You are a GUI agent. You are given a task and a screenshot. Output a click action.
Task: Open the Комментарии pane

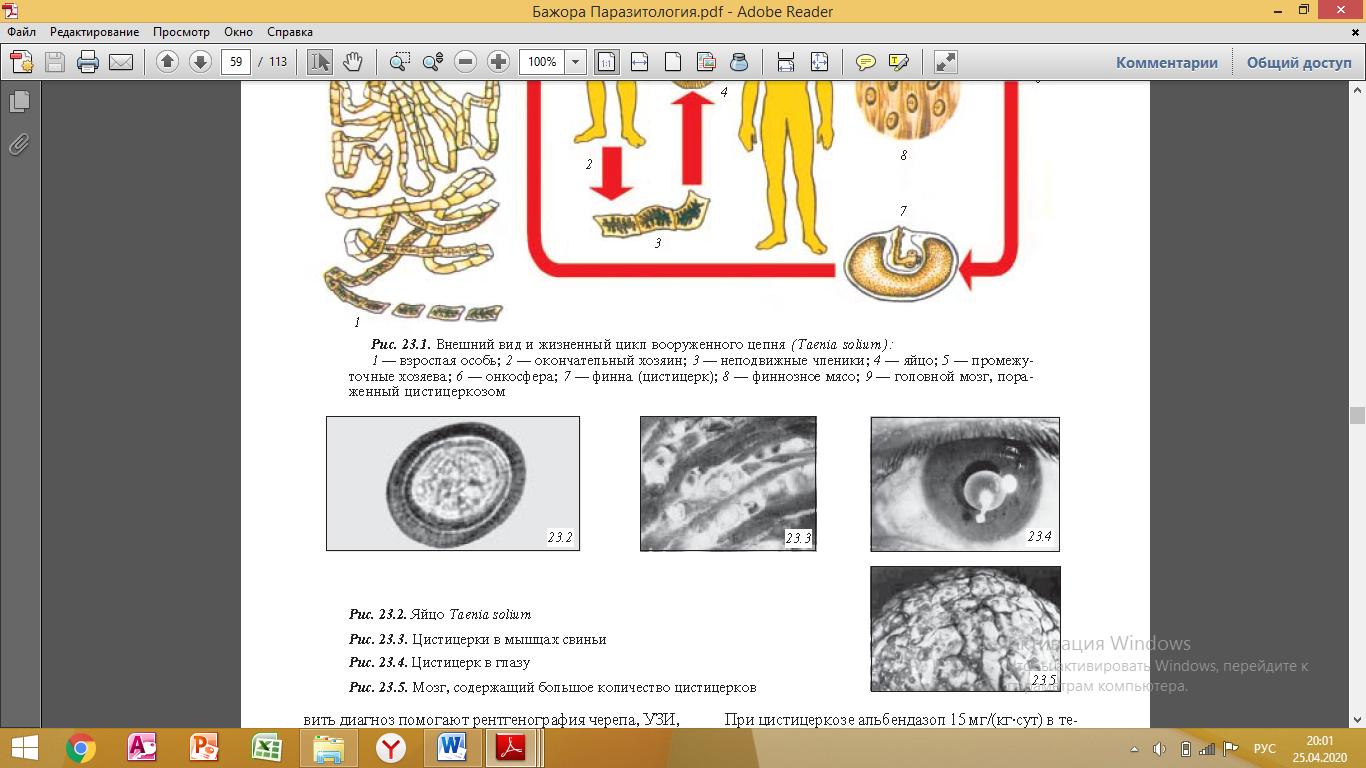coord(1167,62)
